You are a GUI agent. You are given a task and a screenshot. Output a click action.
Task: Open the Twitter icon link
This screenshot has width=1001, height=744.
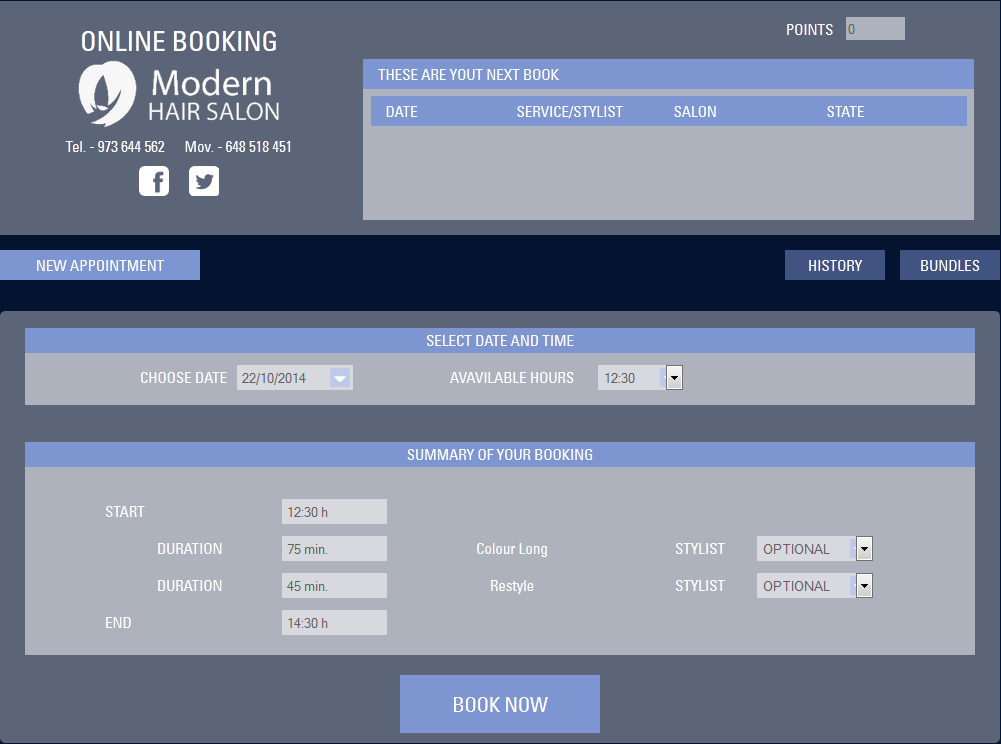tap(204, 181)
